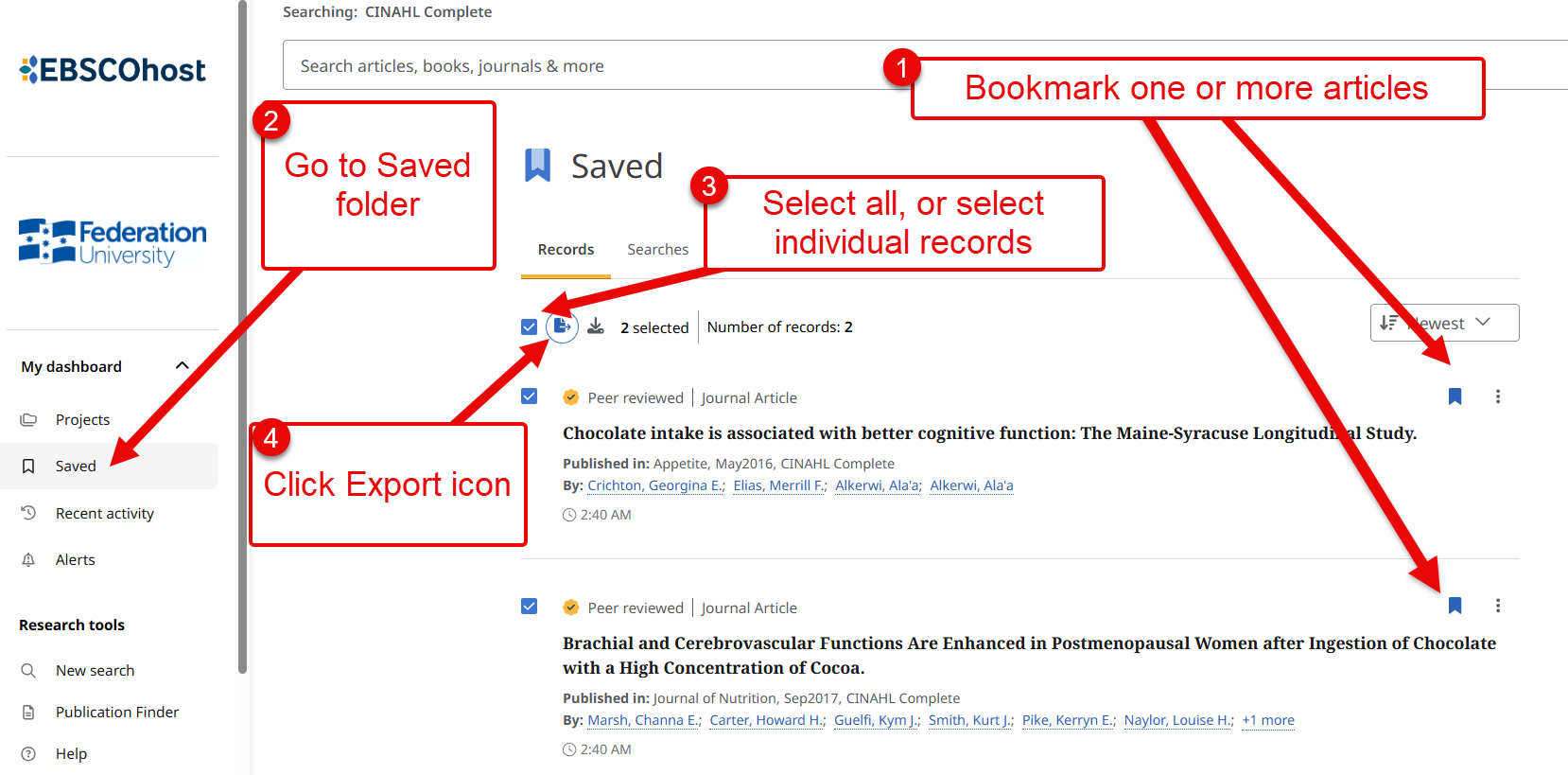
Task: Switch to the Searches tab
Action: click(x=657, y=249)
